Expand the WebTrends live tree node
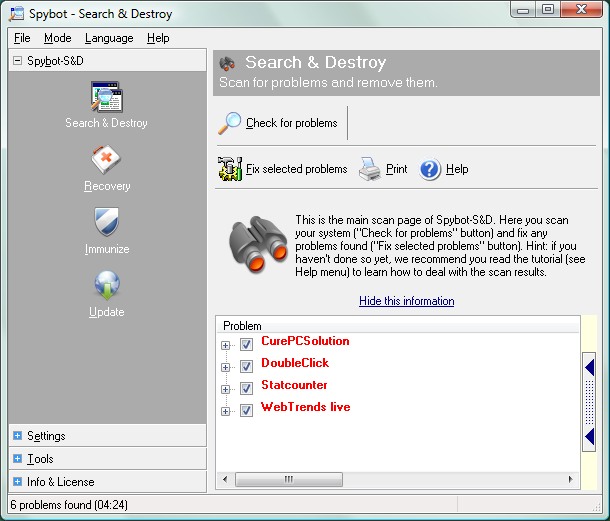 (225, 411)
